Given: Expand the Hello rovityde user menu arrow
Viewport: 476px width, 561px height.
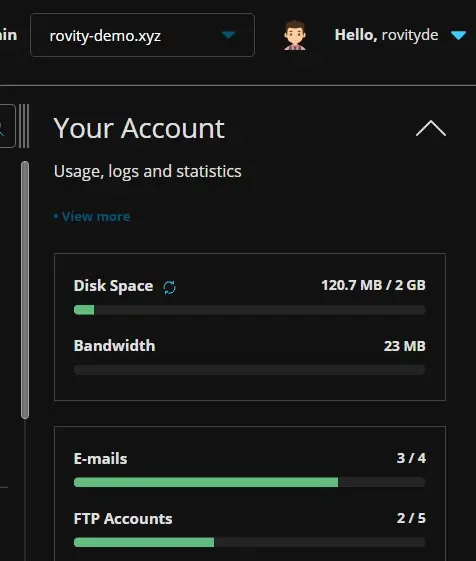Looking at the screenshot, I should [x=458, y=35].
